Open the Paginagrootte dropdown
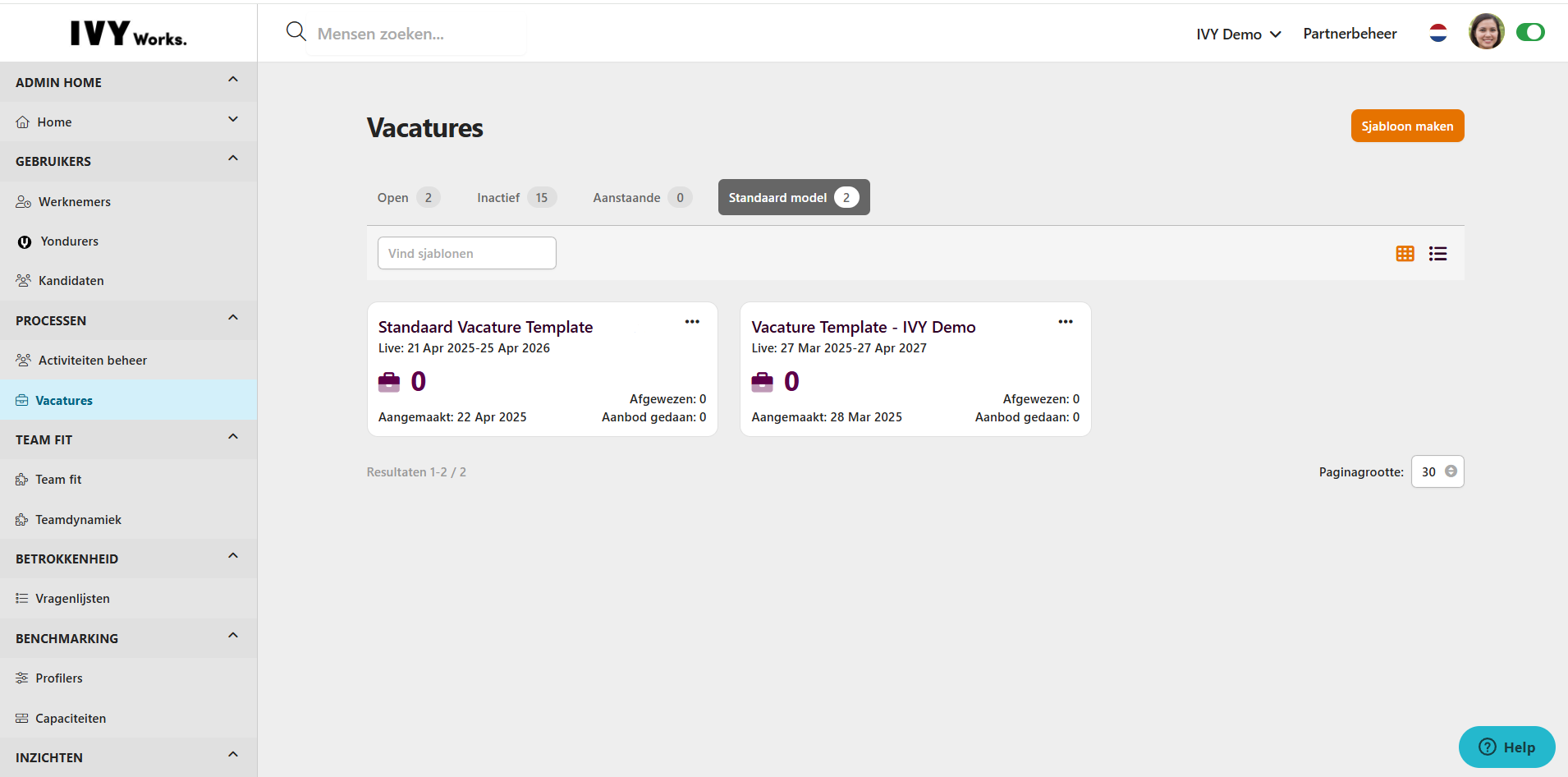Viewport: 1568px width, 777px height. tap(1437, 471)
